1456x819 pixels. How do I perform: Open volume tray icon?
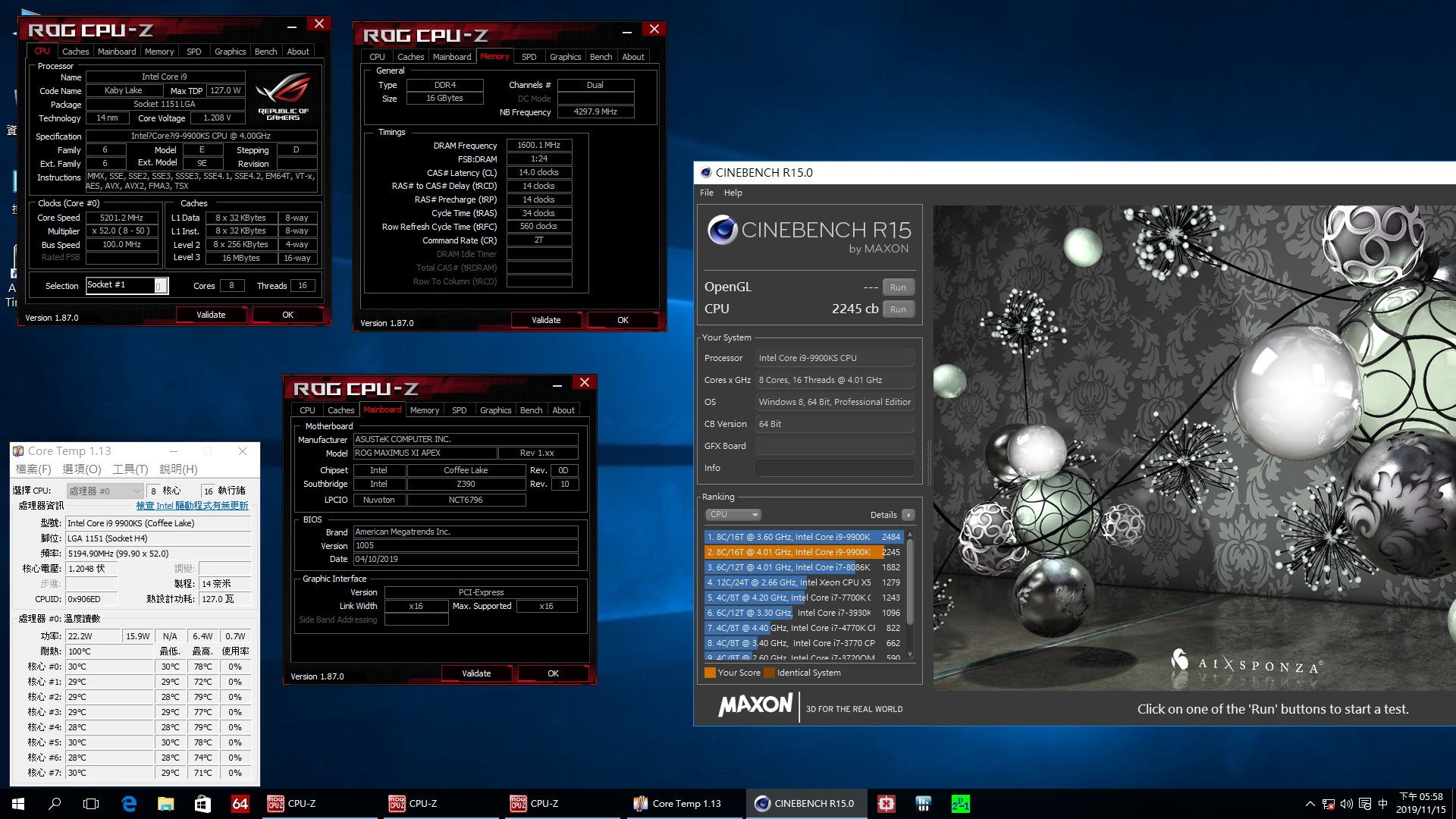click(1347, 804)
